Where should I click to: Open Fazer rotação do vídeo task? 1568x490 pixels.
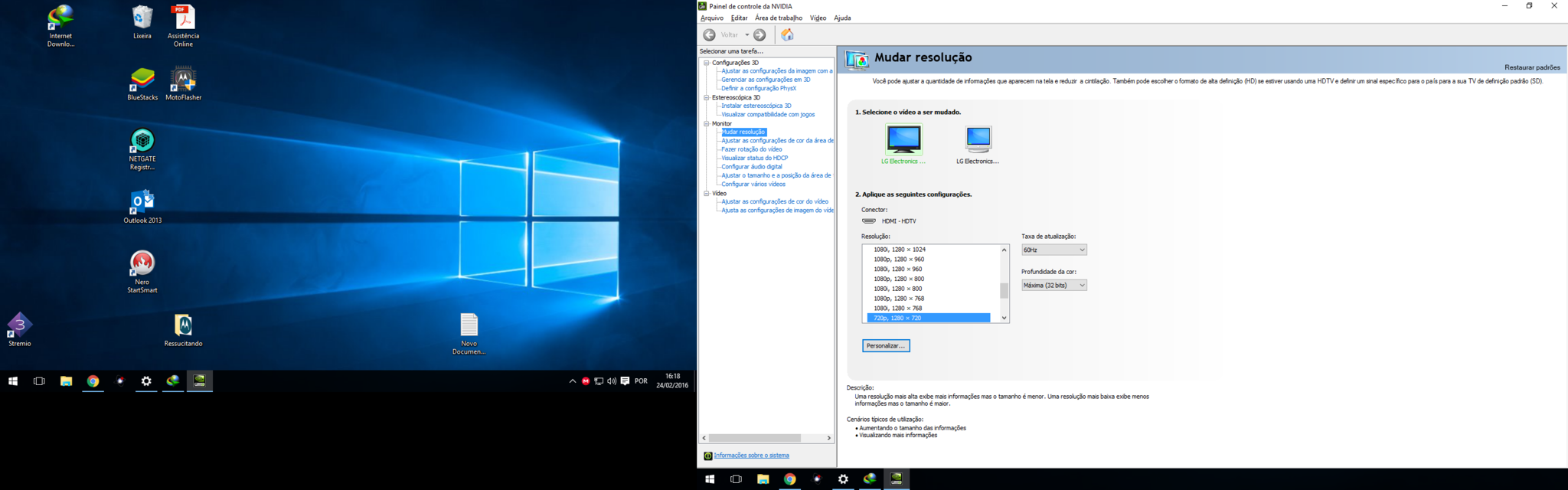(752, 149)
